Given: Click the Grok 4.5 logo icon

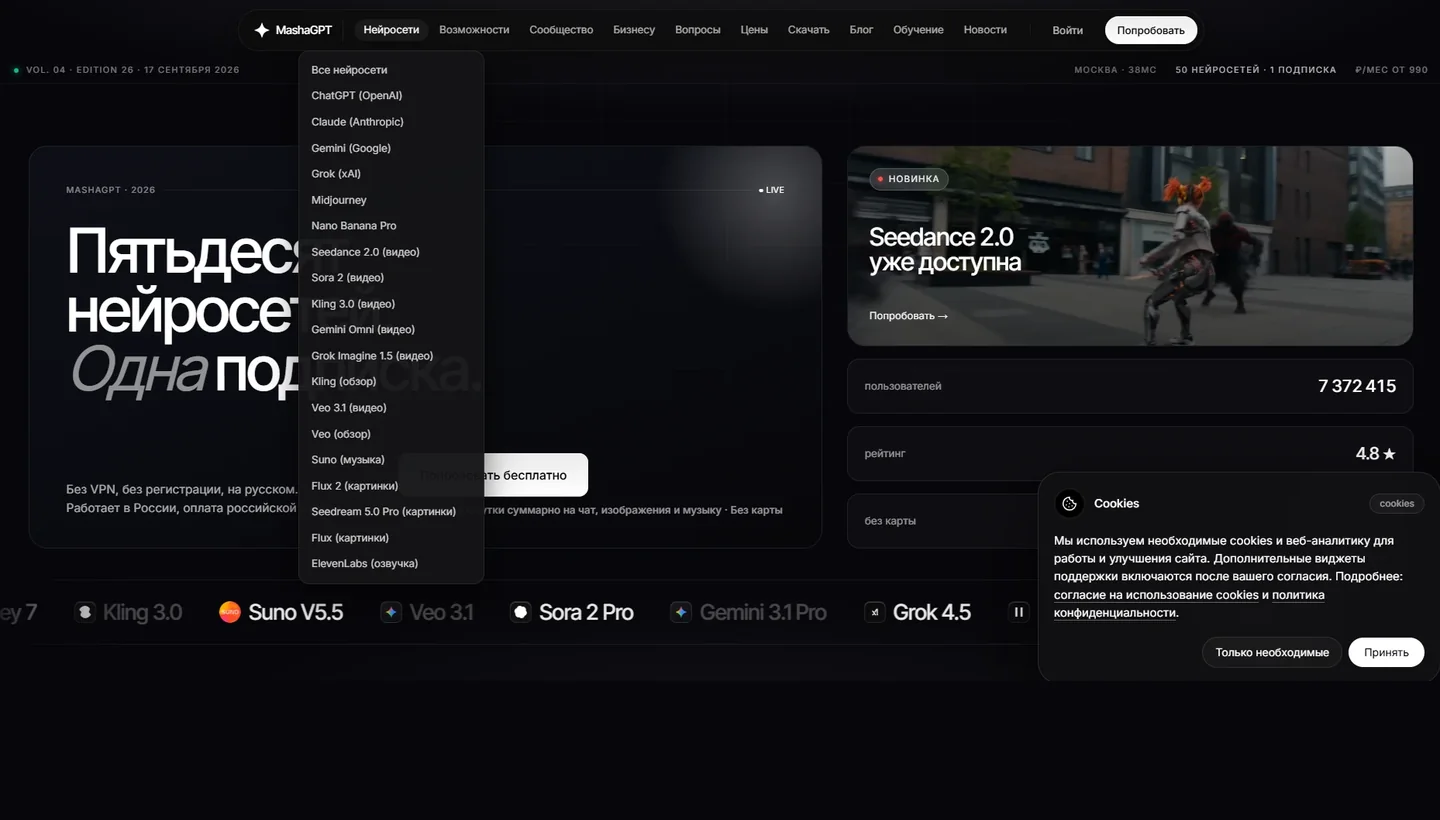Looking at the screenshot, I should 875,612.
